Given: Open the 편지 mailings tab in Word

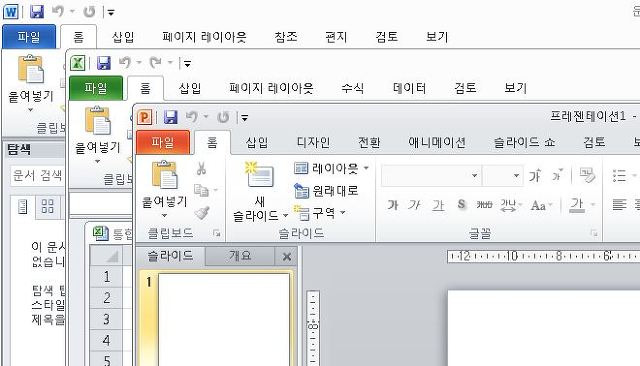Looking at the screenshot, I should [336, 37].
